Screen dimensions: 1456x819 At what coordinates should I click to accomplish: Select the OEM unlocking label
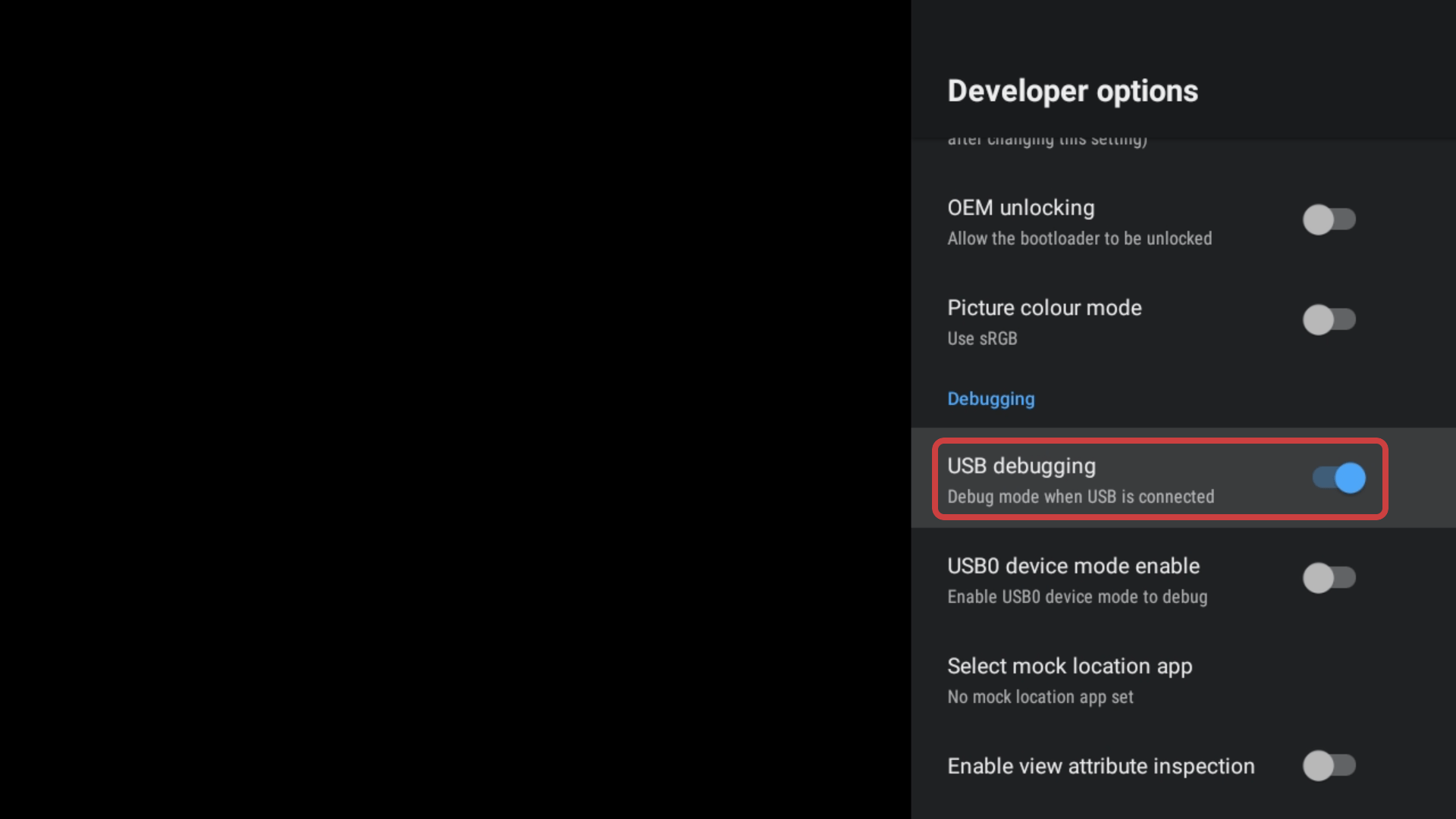coord(1021,208)
